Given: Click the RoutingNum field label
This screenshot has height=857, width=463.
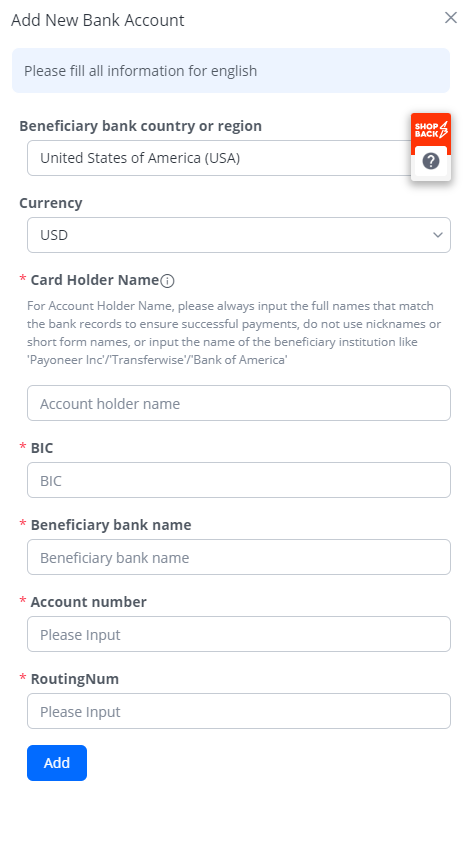Looking at the screenshot, I should (74, 679).
